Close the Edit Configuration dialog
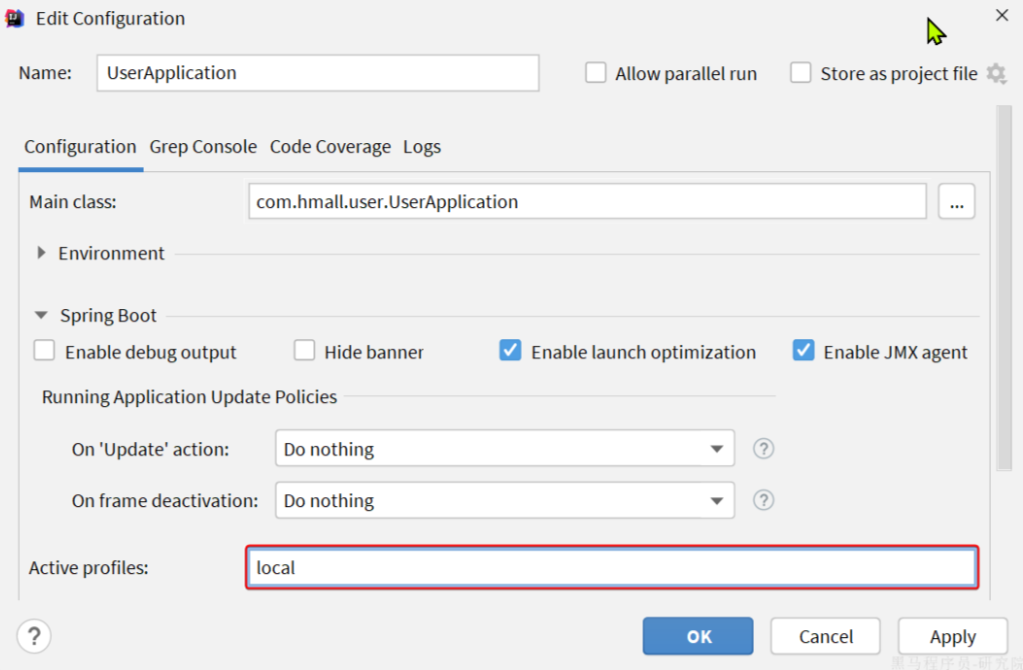The image size is (1023, 670). [1001, 15]
